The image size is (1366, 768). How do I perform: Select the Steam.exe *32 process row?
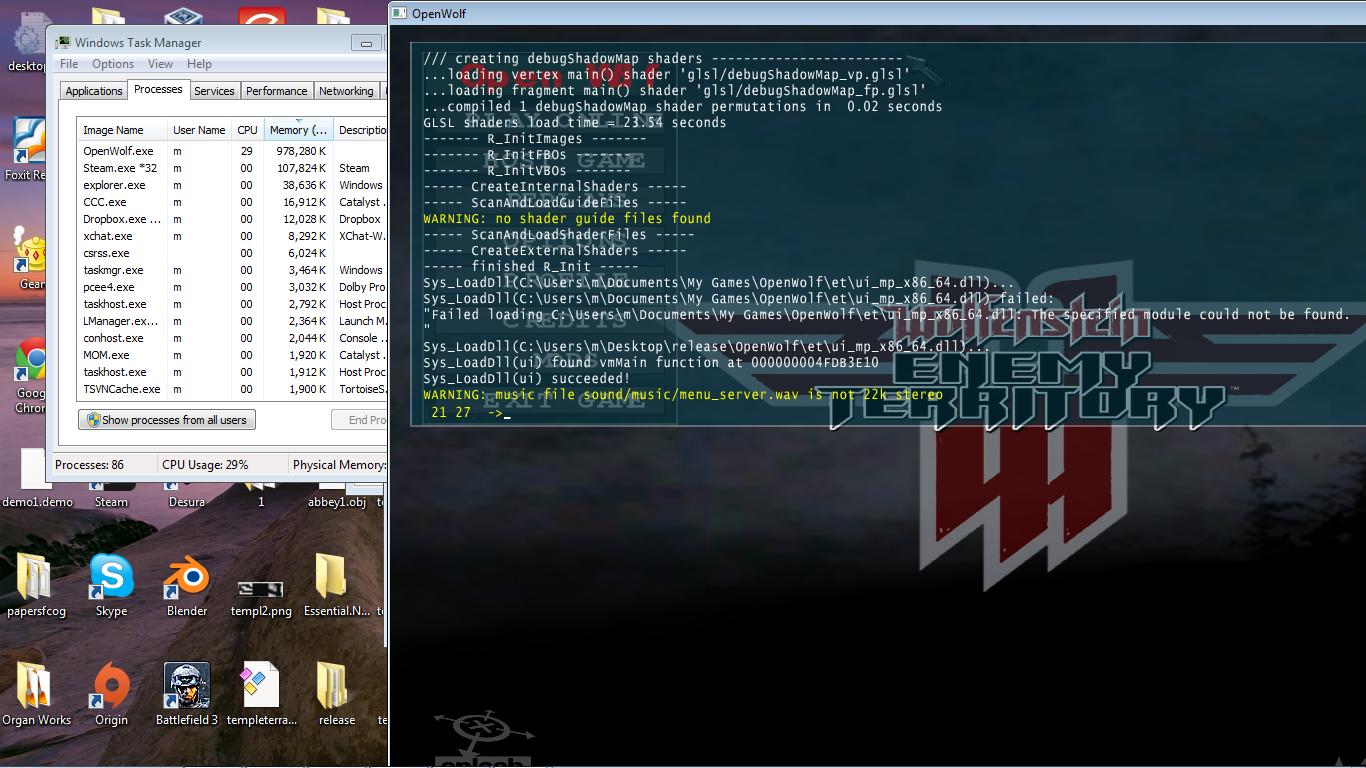232,168
